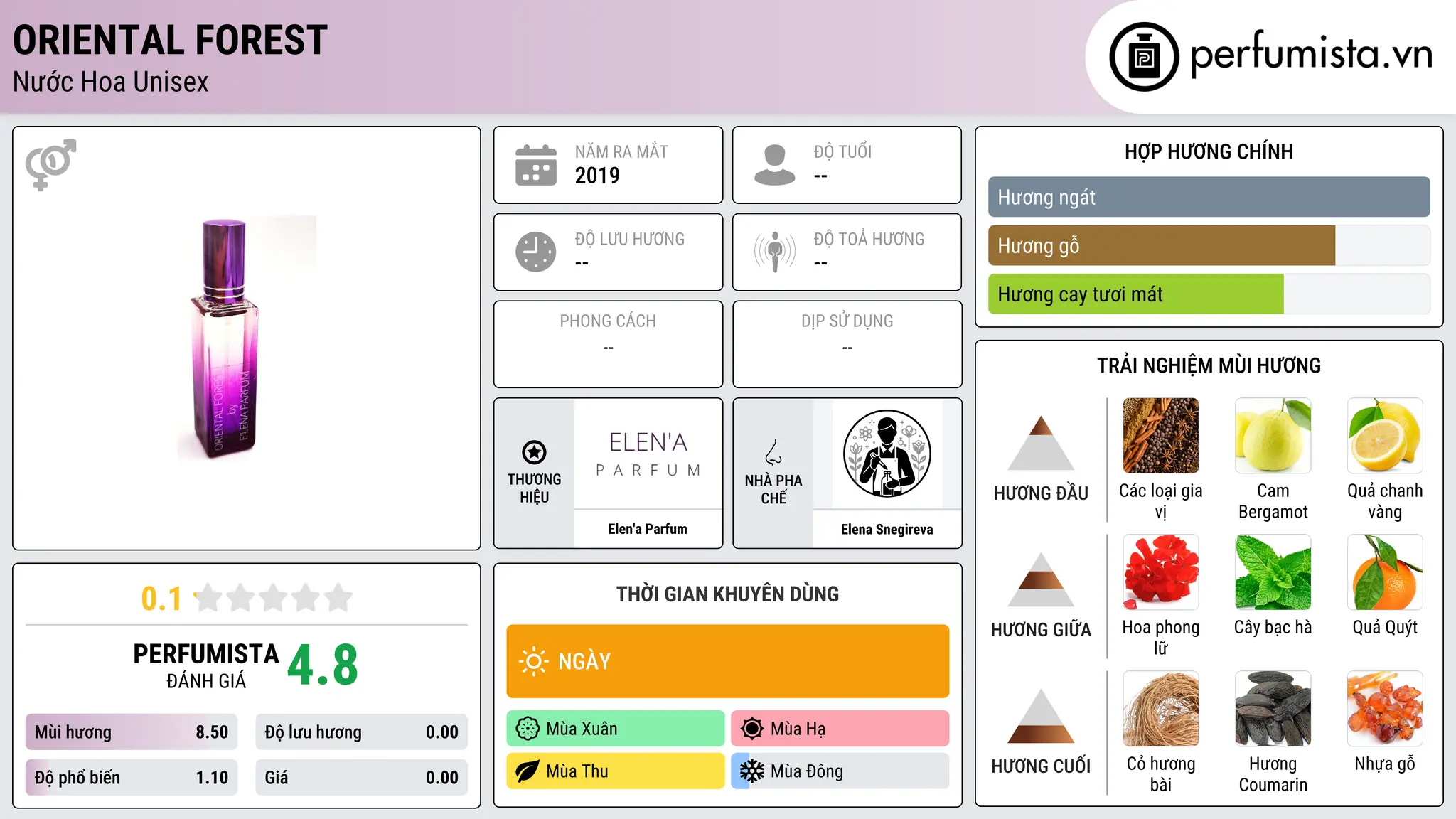Click the sun icon for Mùa Hạ
The image size is (1456, 819).
[x=751, y=729]
